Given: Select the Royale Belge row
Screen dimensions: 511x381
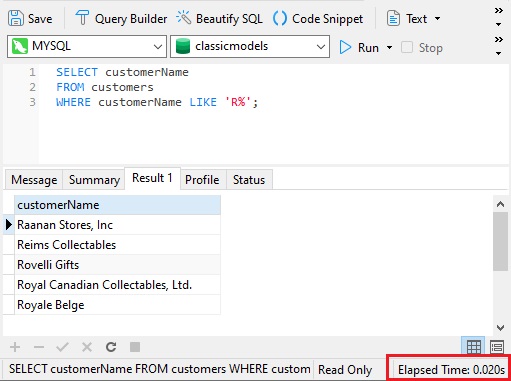Looking at the screenshot, I should click(117, 305).
